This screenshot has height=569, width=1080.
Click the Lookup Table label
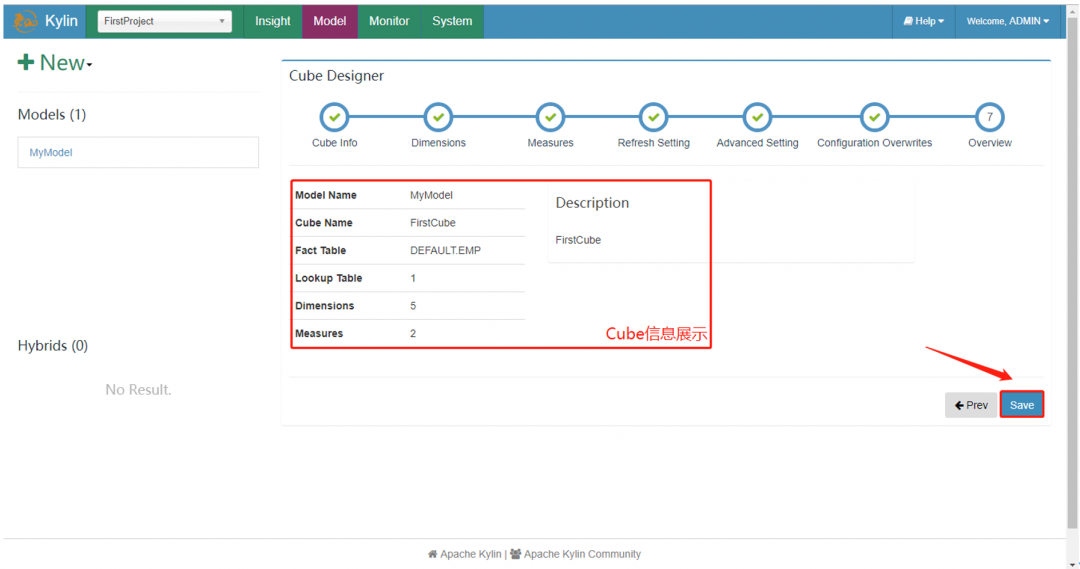pos(329,278)
